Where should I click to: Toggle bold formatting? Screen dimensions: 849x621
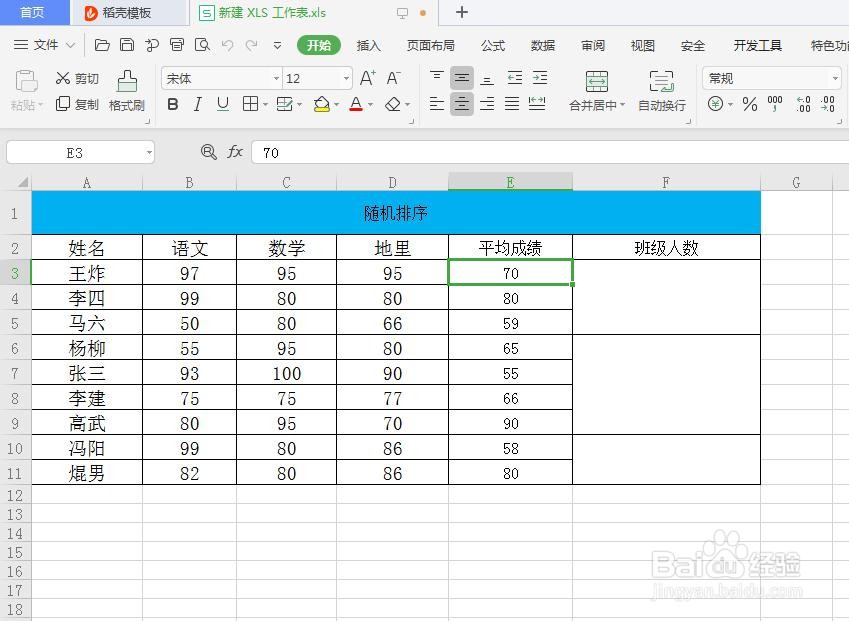pos(173,104)
